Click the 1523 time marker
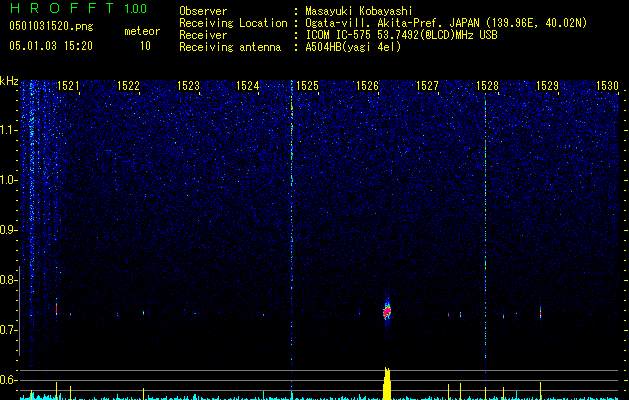The width and height of the screenshot is (629, 400). tap(189, 86)
